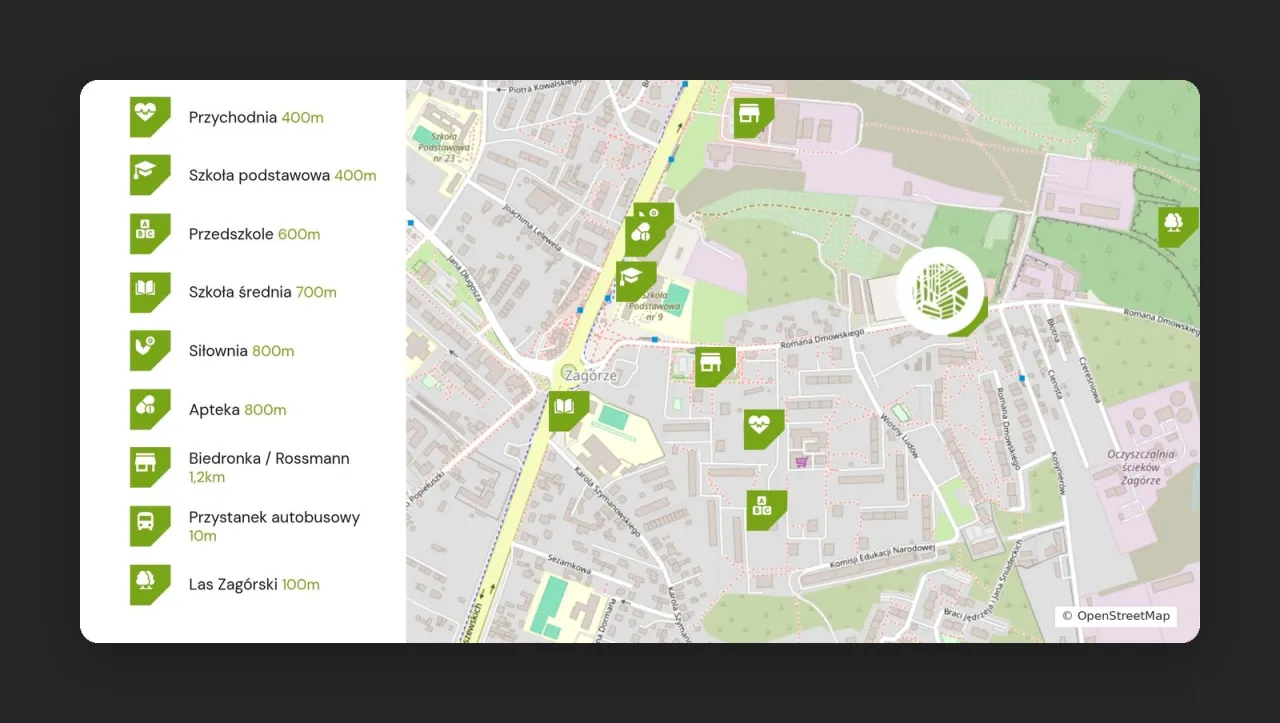Open the book marker near Zagórze roundabout
The image size is (1280, 723).
click(x=568, y=411)
